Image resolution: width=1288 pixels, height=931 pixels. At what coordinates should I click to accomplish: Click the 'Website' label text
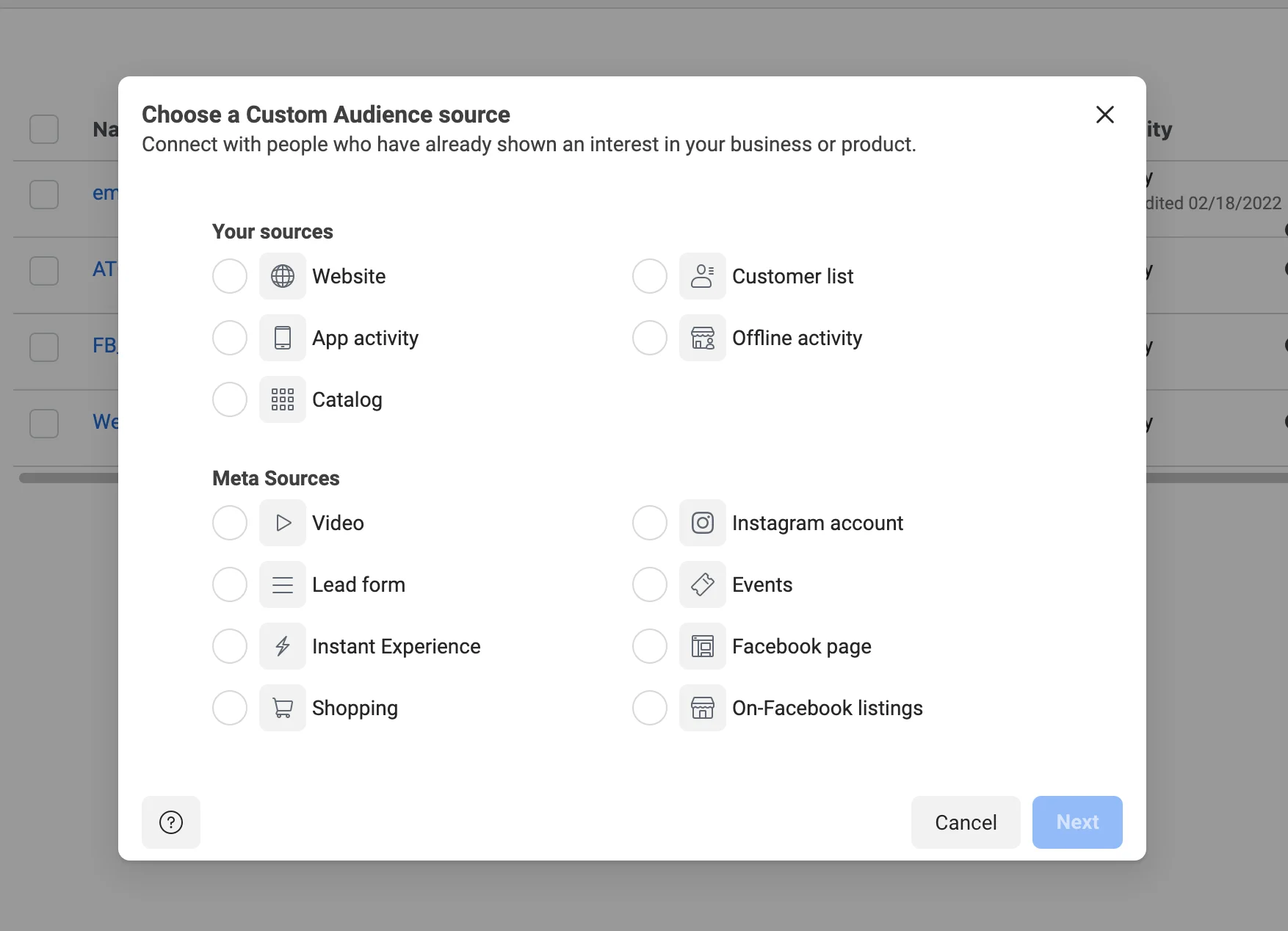click(x=349, y=276)
